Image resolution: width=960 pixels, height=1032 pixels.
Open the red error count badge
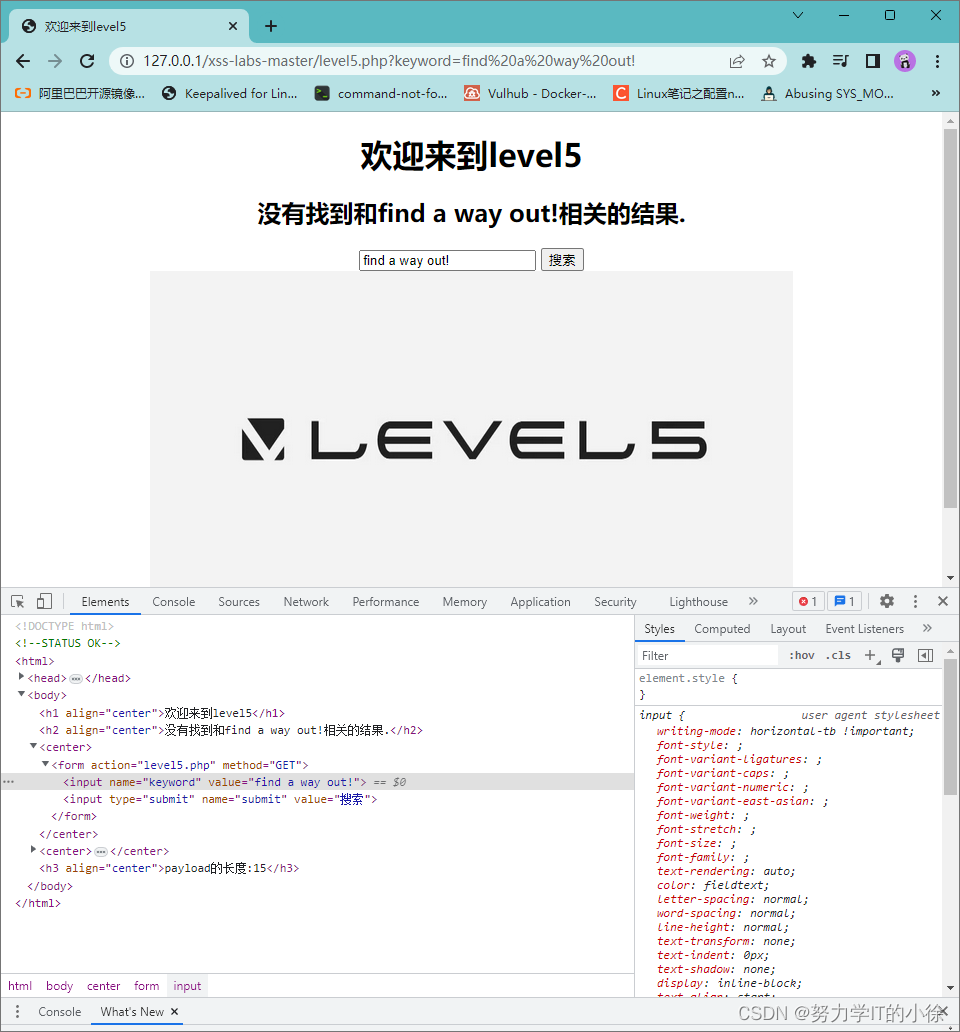point(808,601)
